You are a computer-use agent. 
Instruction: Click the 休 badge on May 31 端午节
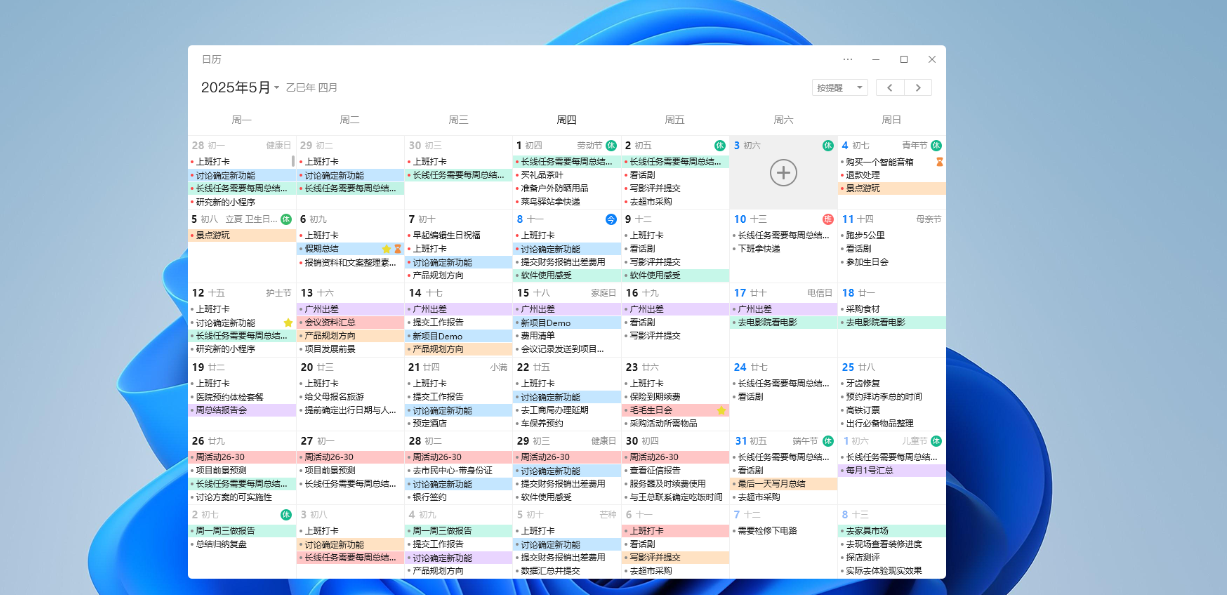click(x=828, y=441)
